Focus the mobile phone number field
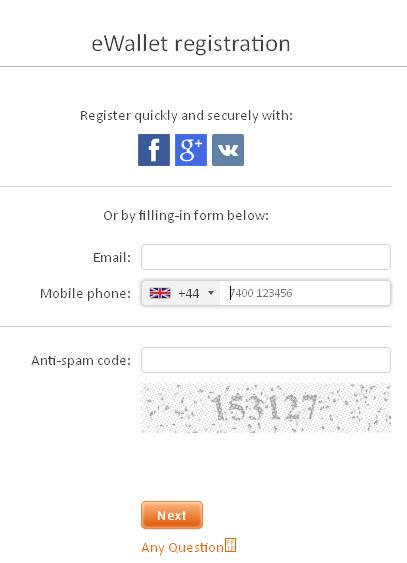 coord(305,293)
